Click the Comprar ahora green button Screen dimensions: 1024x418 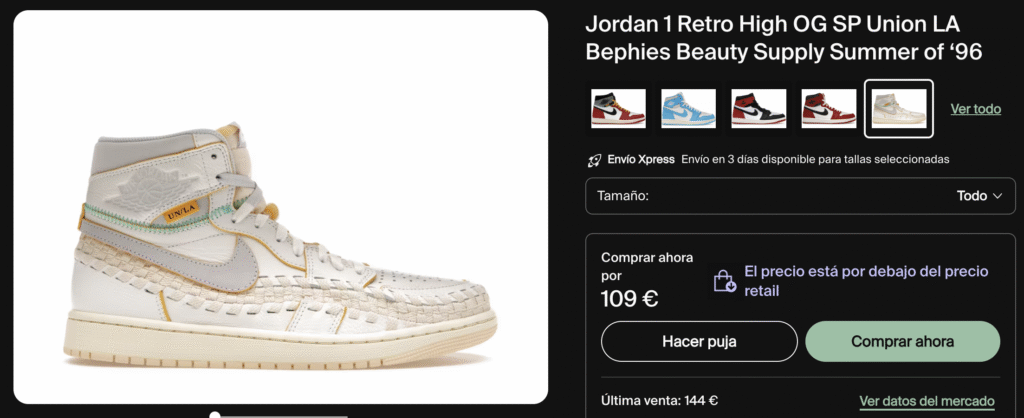pyautogui.click(x=903, y=342)
